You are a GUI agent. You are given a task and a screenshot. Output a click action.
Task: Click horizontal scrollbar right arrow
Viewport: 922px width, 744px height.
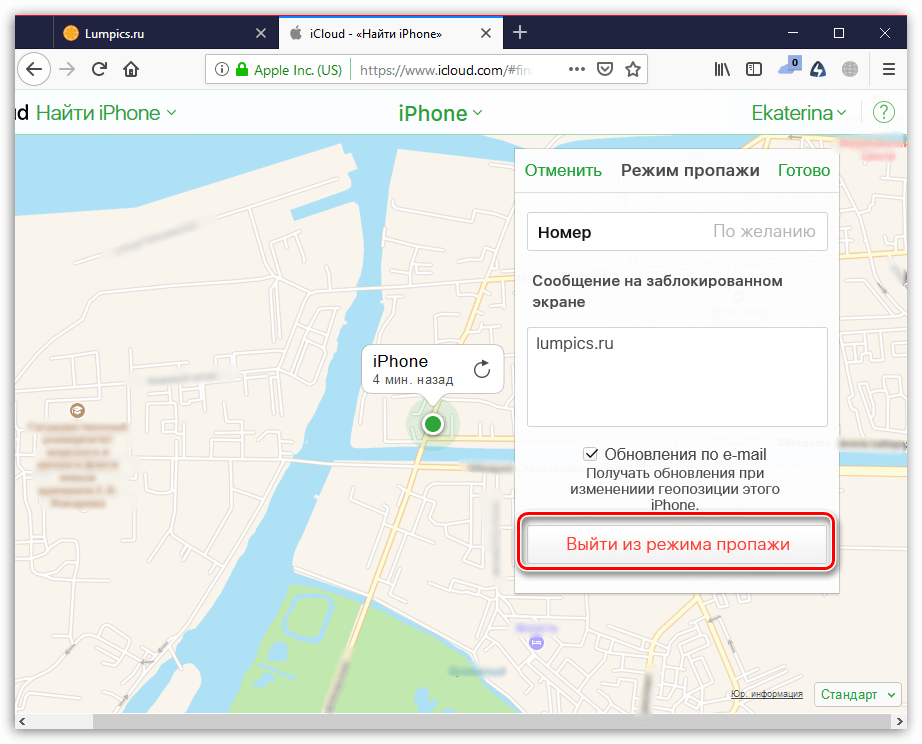(x=900, y=722)
